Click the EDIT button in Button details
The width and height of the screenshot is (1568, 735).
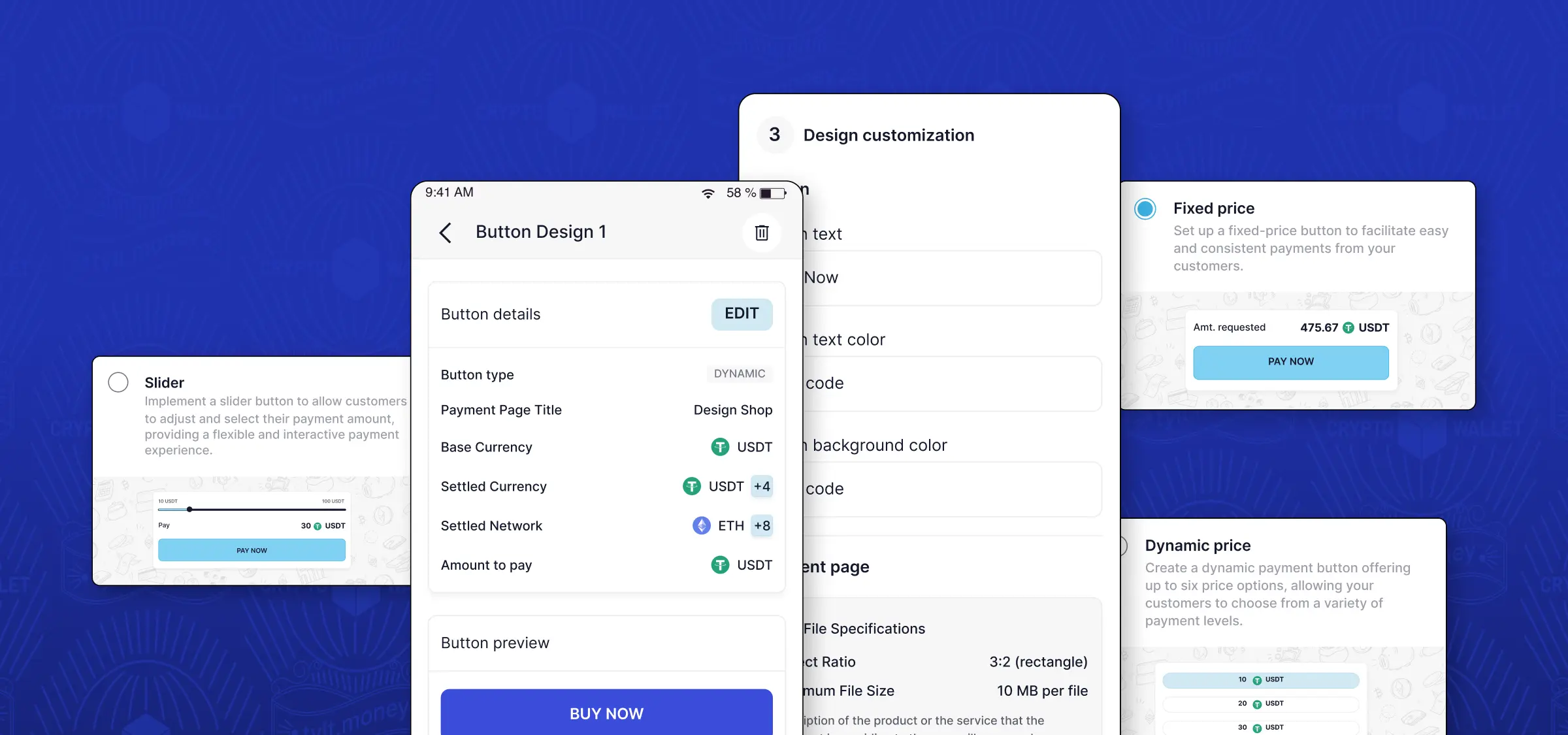point(742,313)
